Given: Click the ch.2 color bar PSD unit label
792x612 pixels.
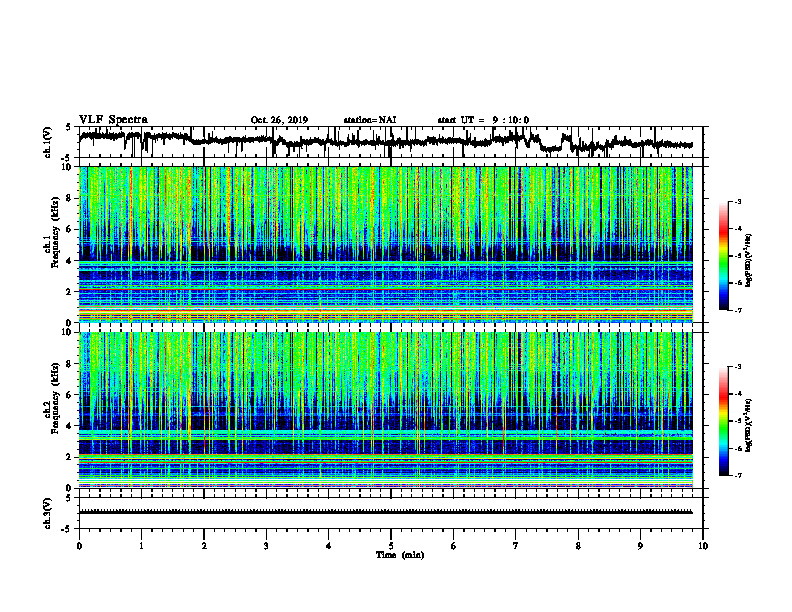Looking at the screenshot, I should (748, 425).
